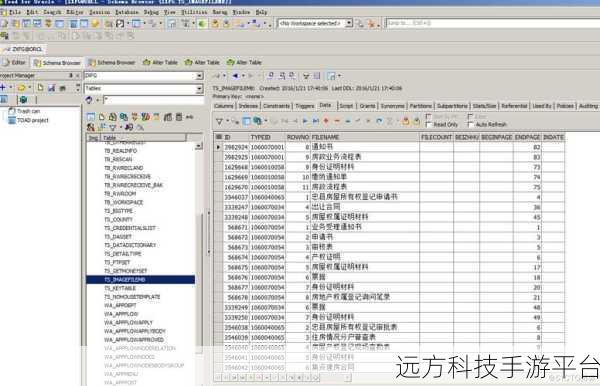Screen dimensions: 600x386
Task: Click the ROWNO column header
Action: (x=298, y=137)
